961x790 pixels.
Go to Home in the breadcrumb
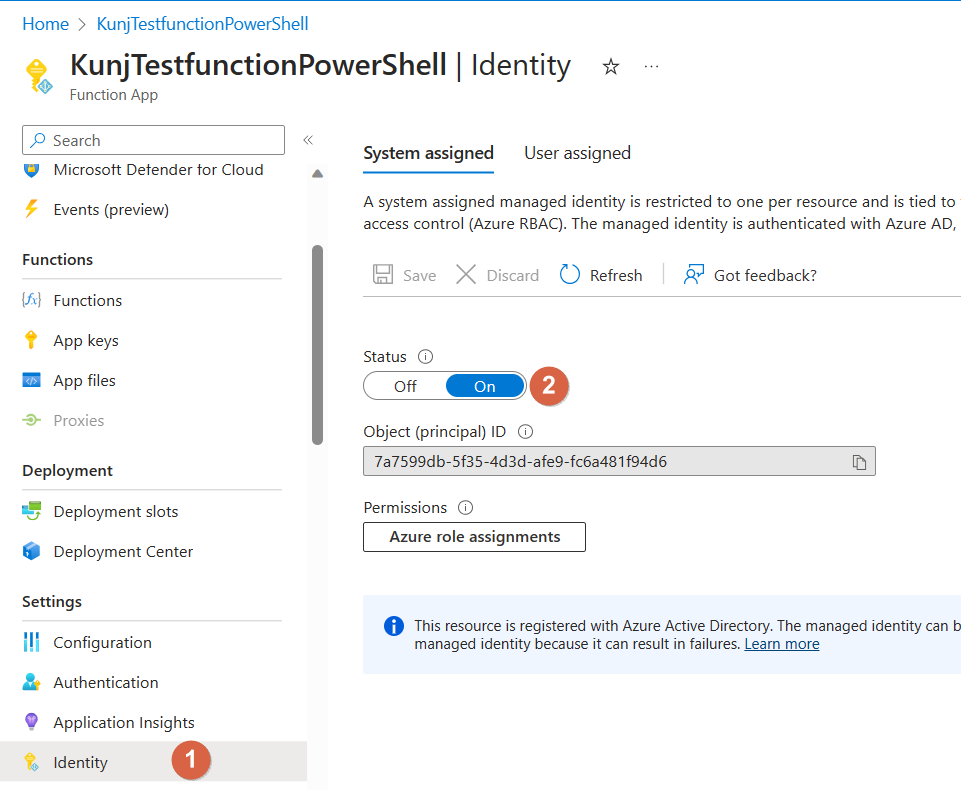pyautogui.click(x=45, y=24)
